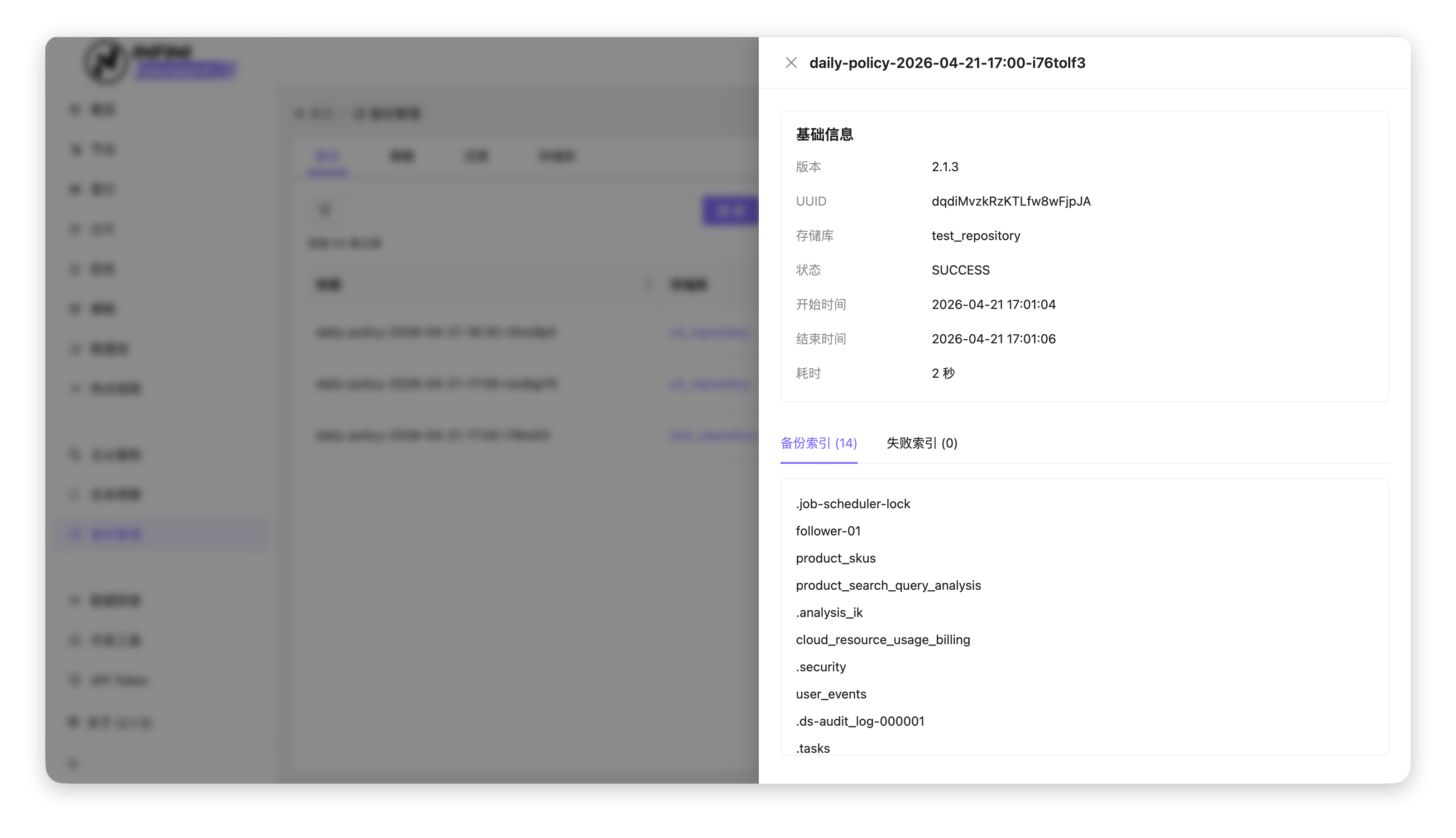Viewport: 1456px width, 838px height.
Task: Click the drawer title daily-policy-2026-04-21-17:00-i76tolf3
Action: click(x=947, y=63)
